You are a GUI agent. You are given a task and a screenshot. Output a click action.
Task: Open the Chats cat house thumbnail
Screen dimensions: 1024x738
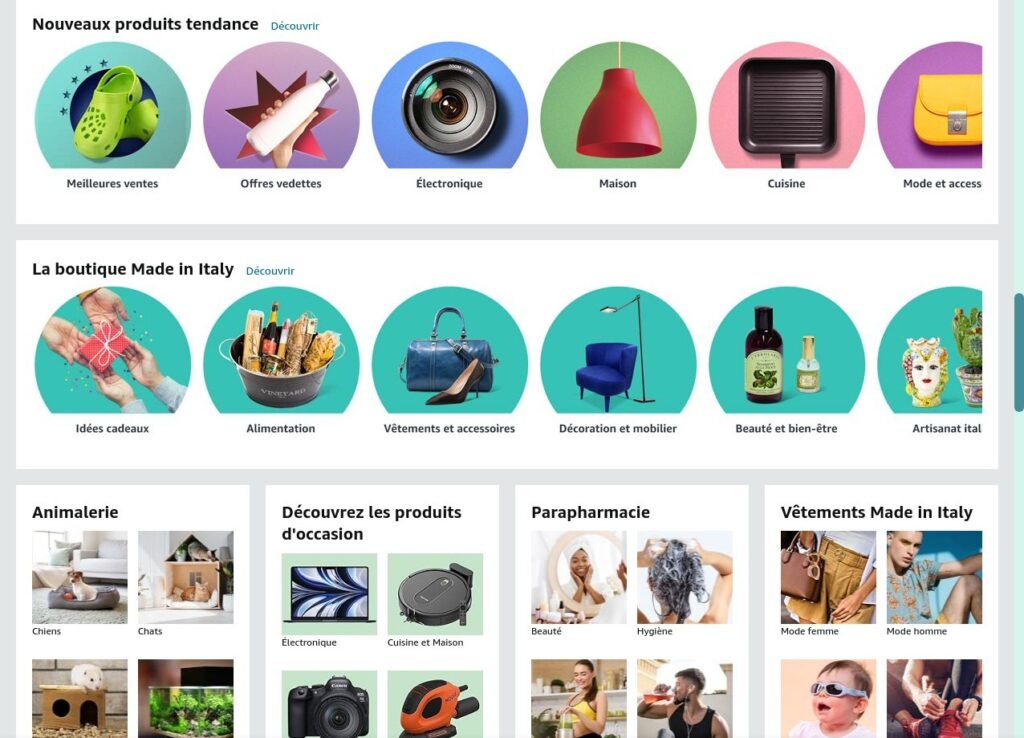click(x=185, y=577)
